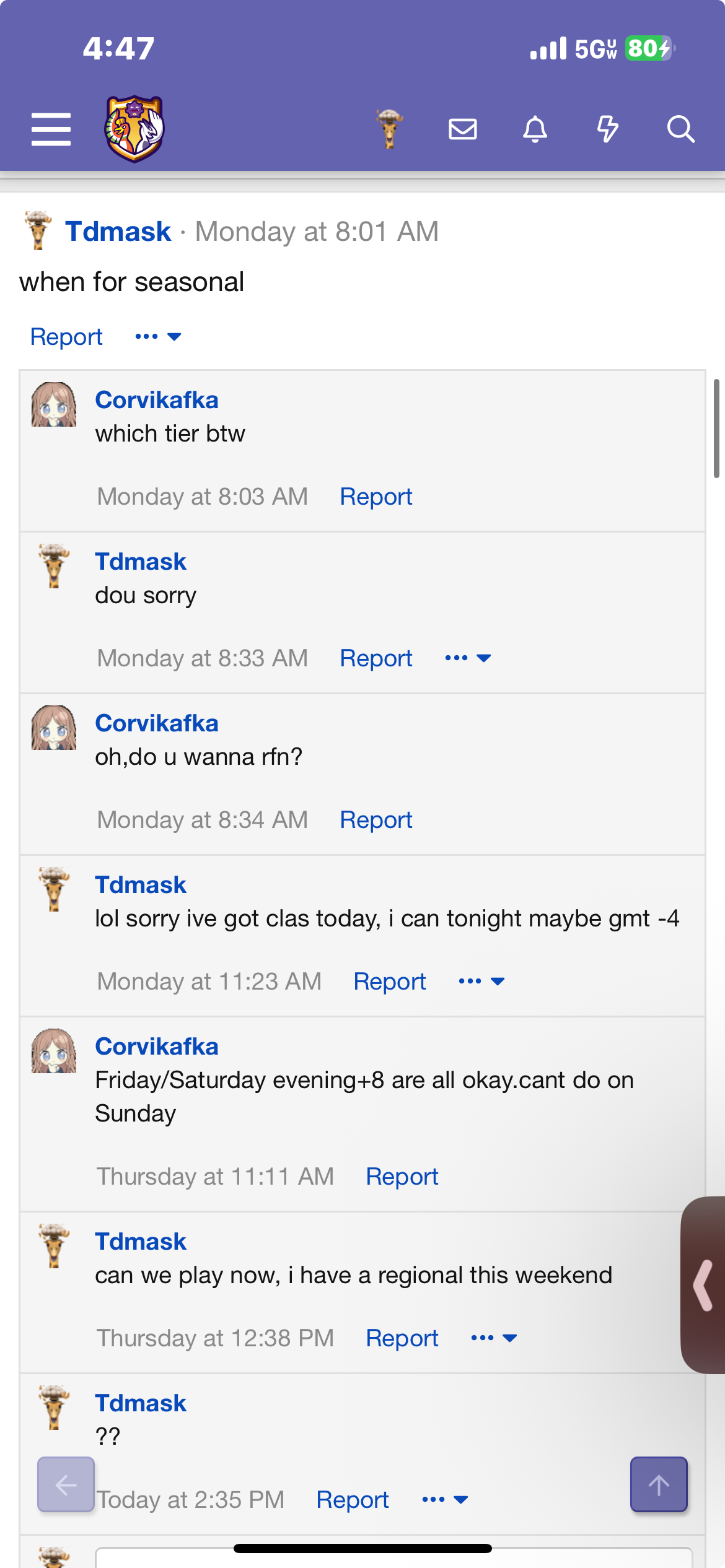Open the side drawer chevron handle

point(704,1286)
